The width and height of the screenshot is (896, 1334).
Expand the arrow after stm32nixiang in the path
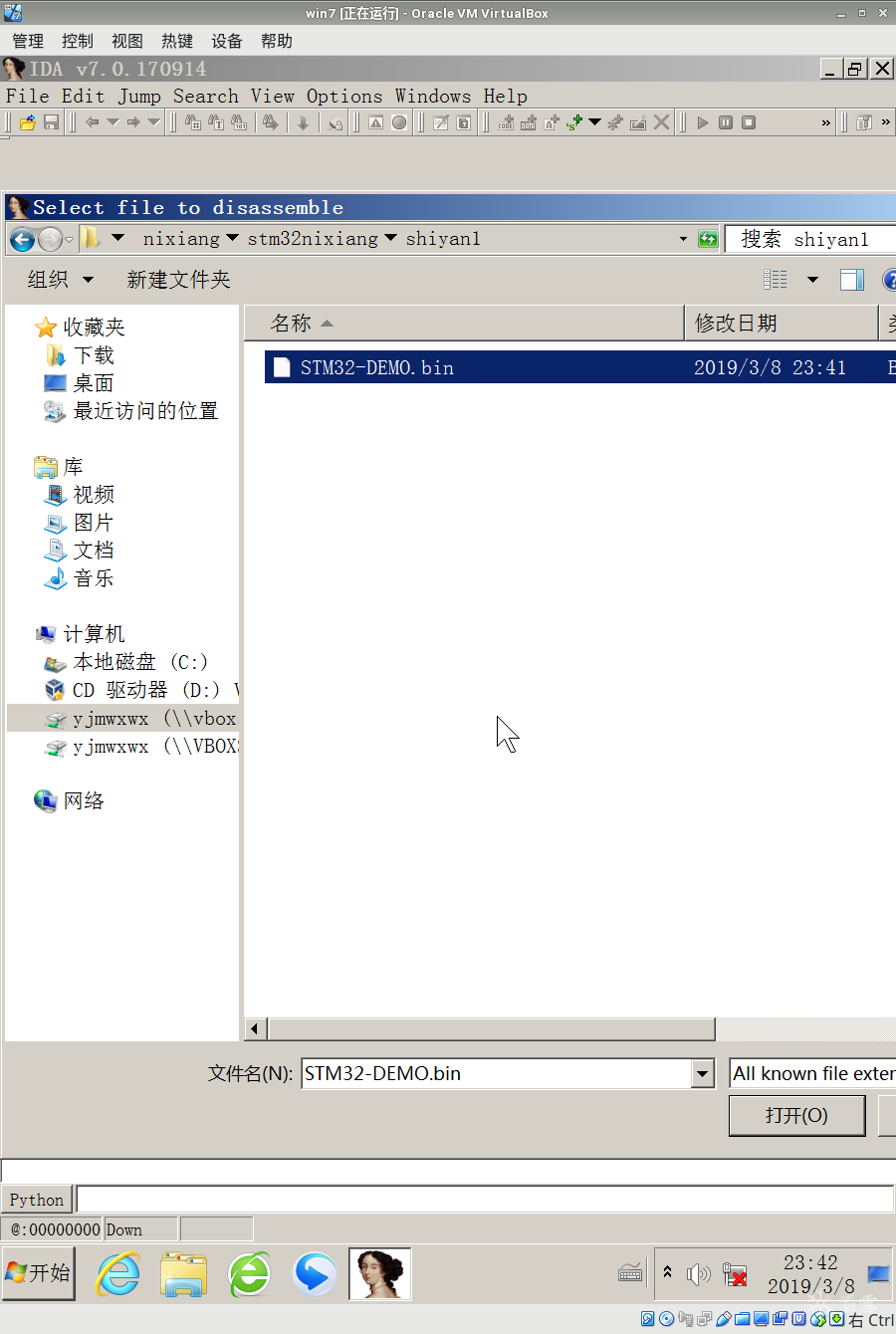tap(390, 238)
